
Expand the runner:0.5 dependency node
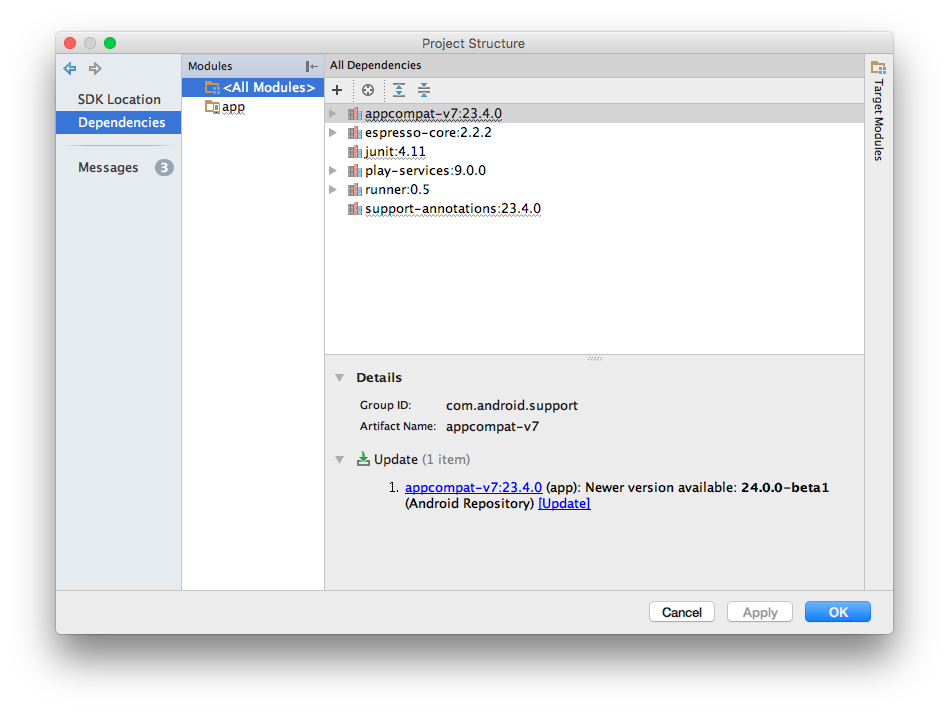click(x=333, y=190)
